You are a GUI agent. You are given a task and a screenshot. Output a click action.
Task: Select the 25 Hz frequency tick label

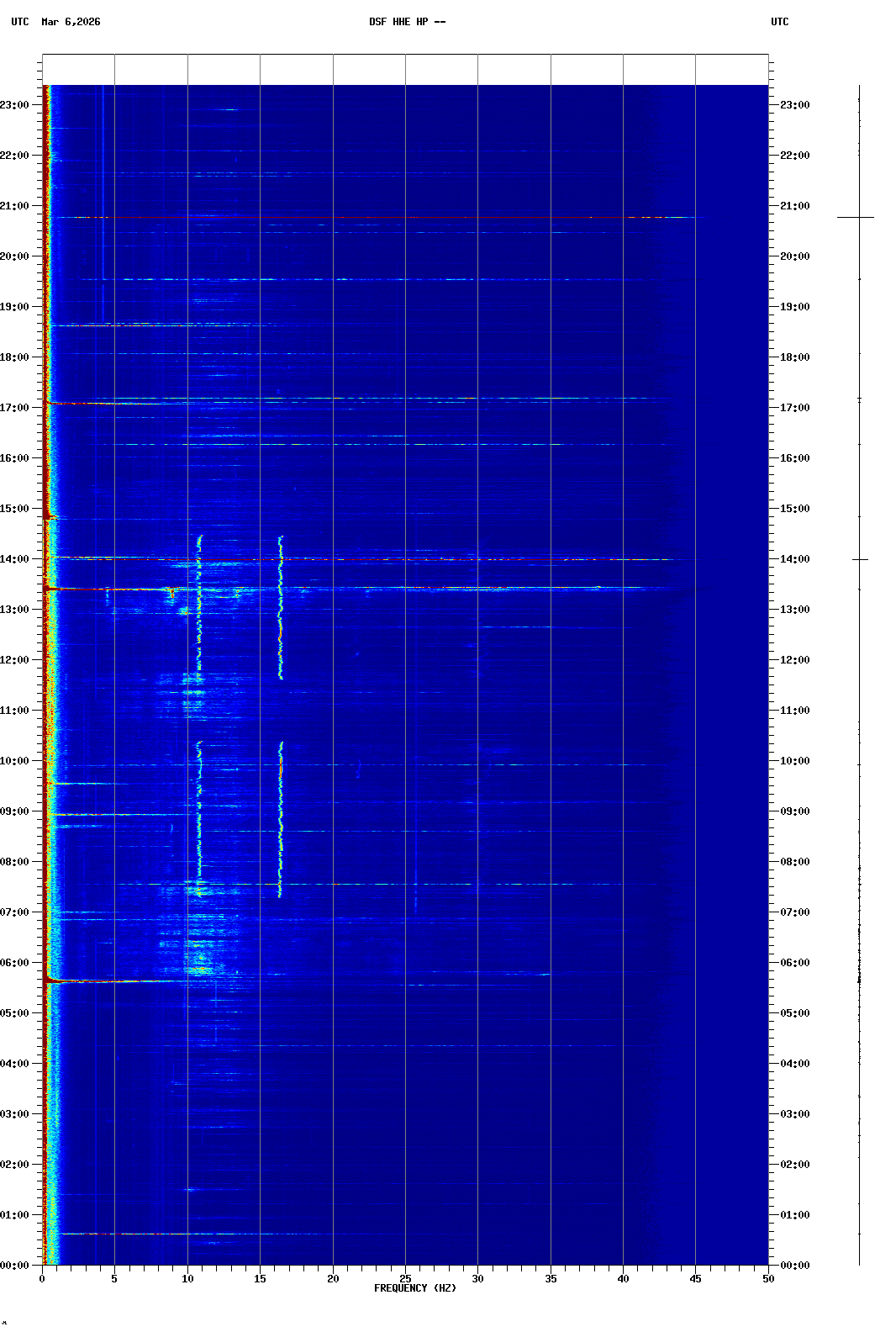[x=405, y=1278]
